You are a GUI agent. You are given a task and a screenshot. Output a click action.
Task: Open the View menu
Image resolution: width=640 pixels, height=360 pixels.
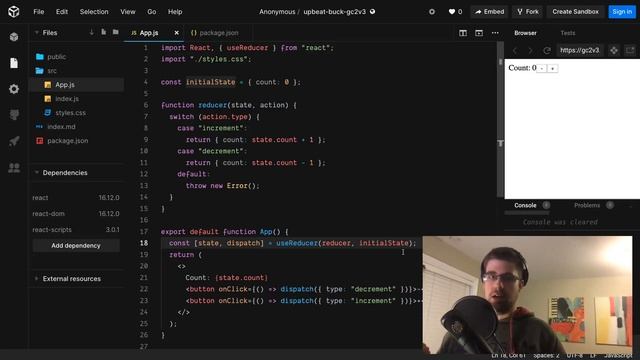point(128,12)
